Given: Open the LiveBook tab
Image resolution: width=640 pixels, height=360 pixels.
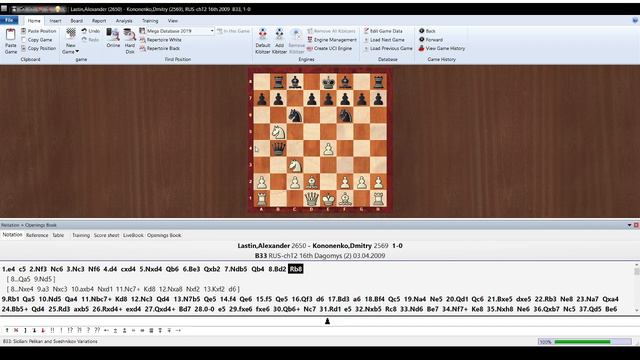Looking at the screenshot, I should pyautogui.click(x=133, y=236).
